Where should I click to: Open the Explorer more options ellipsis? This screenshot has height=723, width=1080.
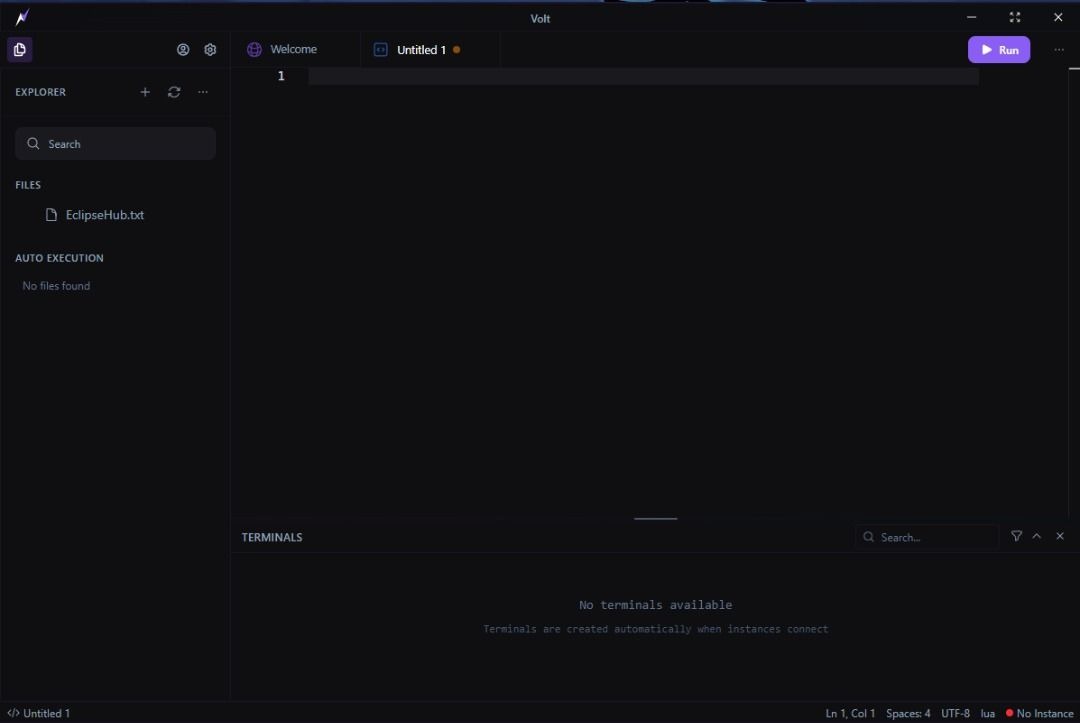pyautogui.click(x=203, y=92)
